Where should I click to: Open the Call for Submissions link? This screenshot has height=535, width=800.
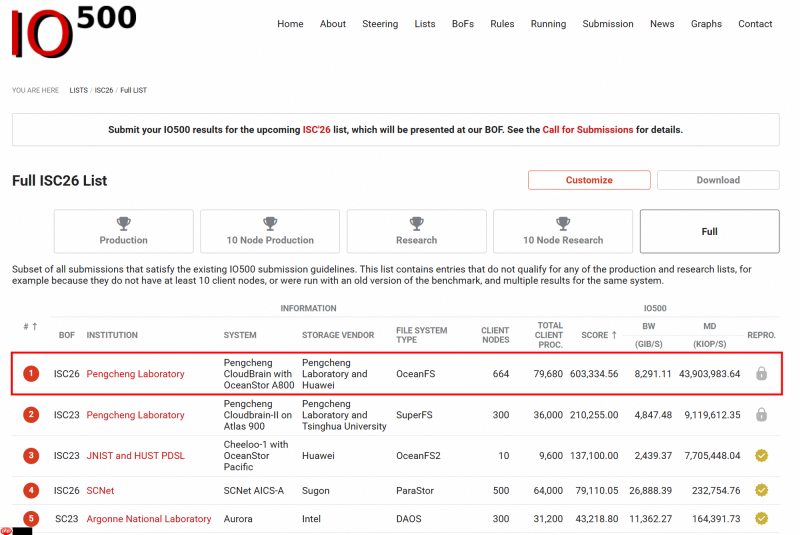point(588,130)
